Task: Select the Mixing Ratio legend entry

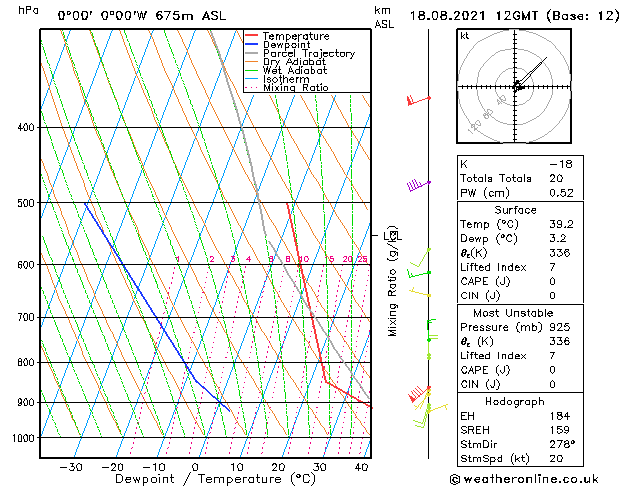Action: 295,88
